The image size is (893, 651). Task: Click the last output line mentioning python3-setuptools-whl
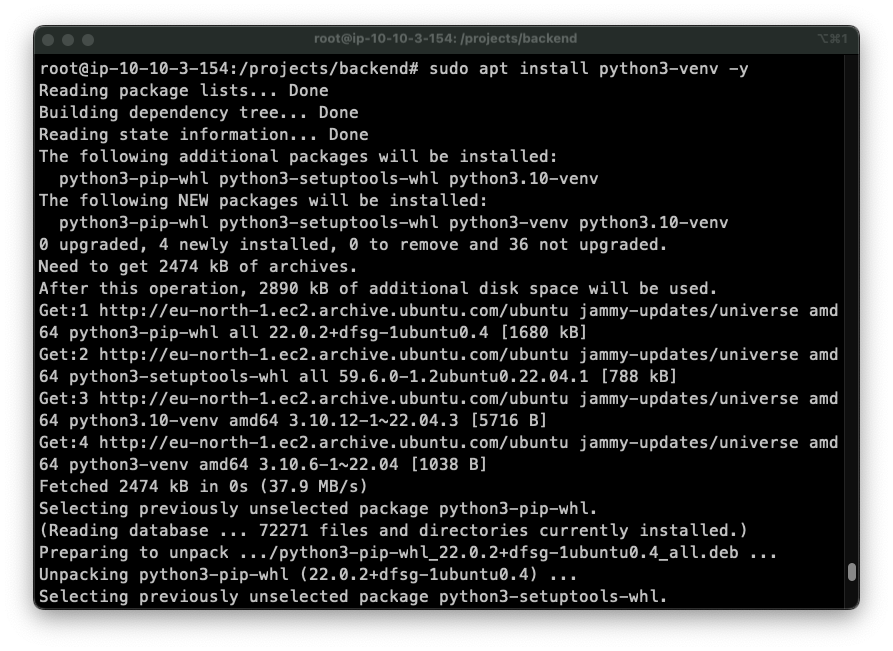pyautogui.click(x=352, y=596)
